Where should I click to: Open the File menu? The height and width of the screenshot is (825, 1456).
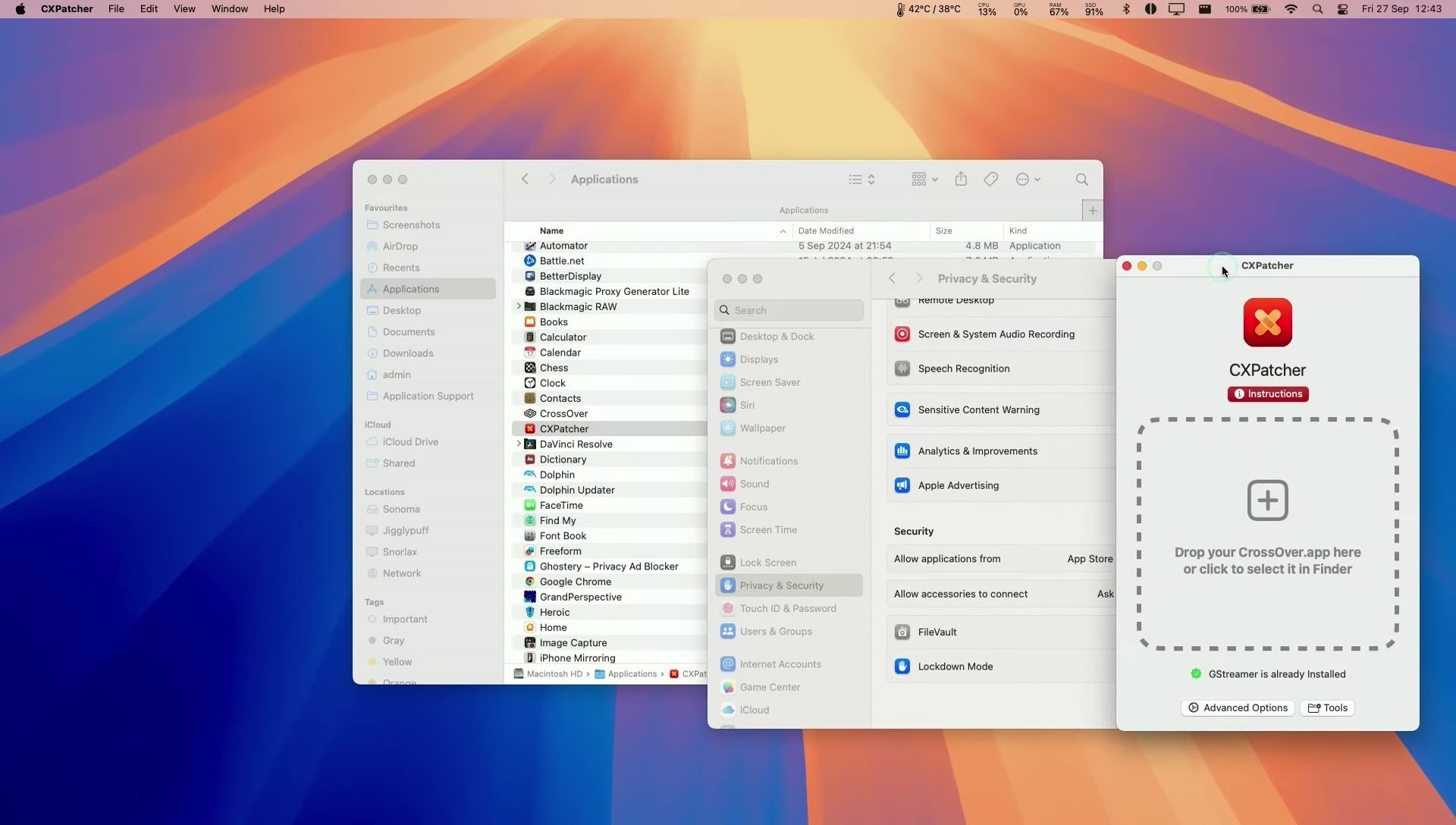(116, 9)
